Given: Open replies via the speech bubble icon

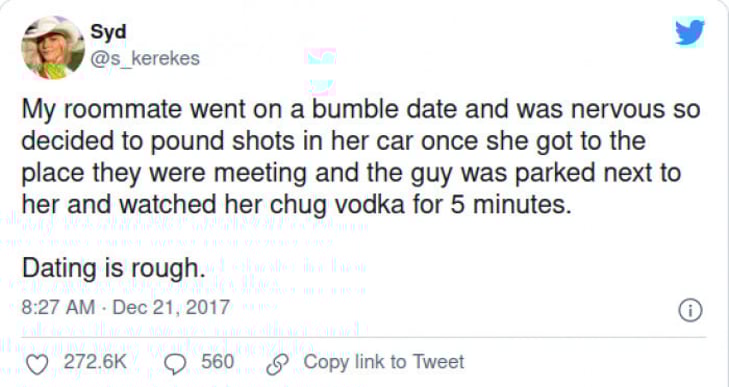Looking at the screenshot, I should [x=175, y=365].
